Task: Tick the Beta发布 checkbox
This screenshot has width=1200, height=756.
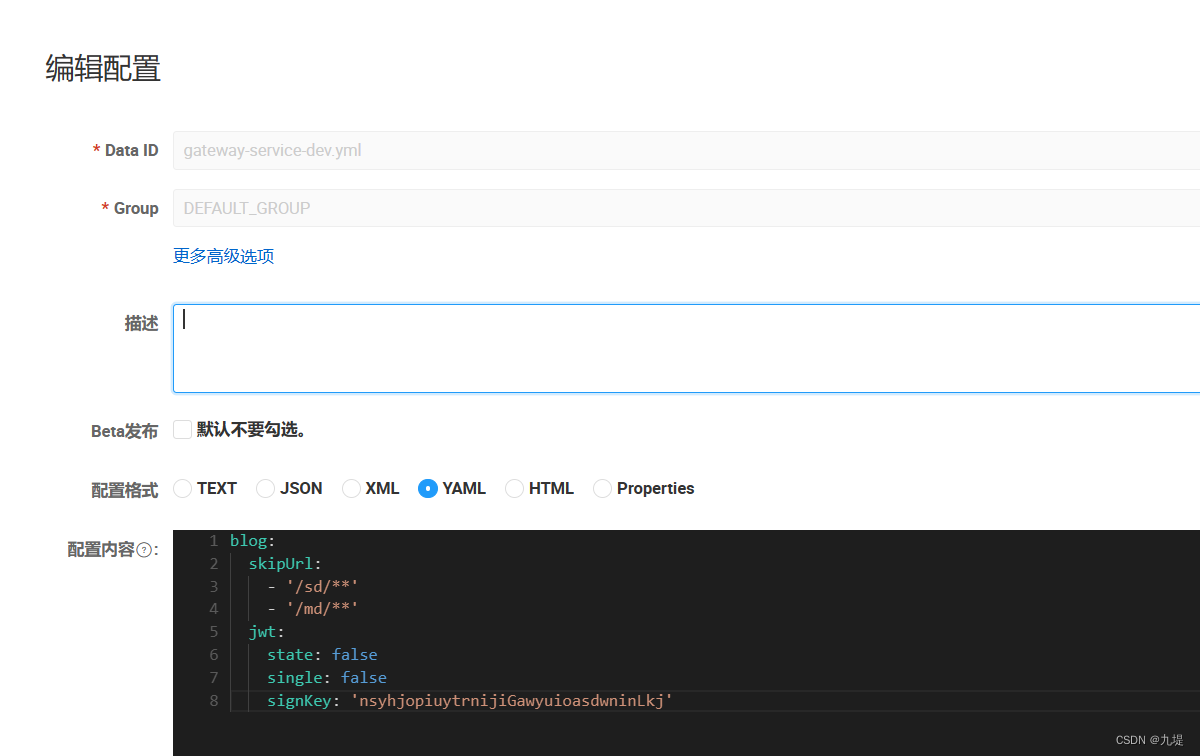Action: 182,429
